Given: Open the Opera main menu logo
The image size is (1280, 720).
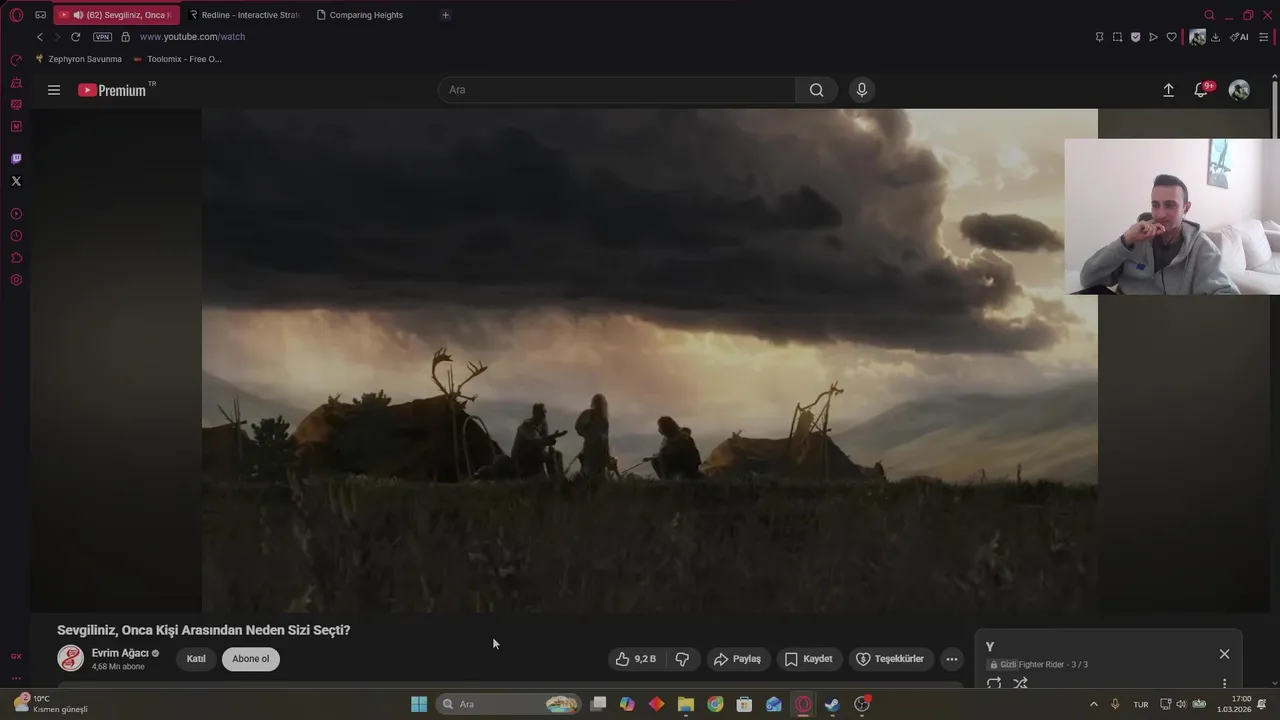Looking at the screenshot, I should point(16,15).
